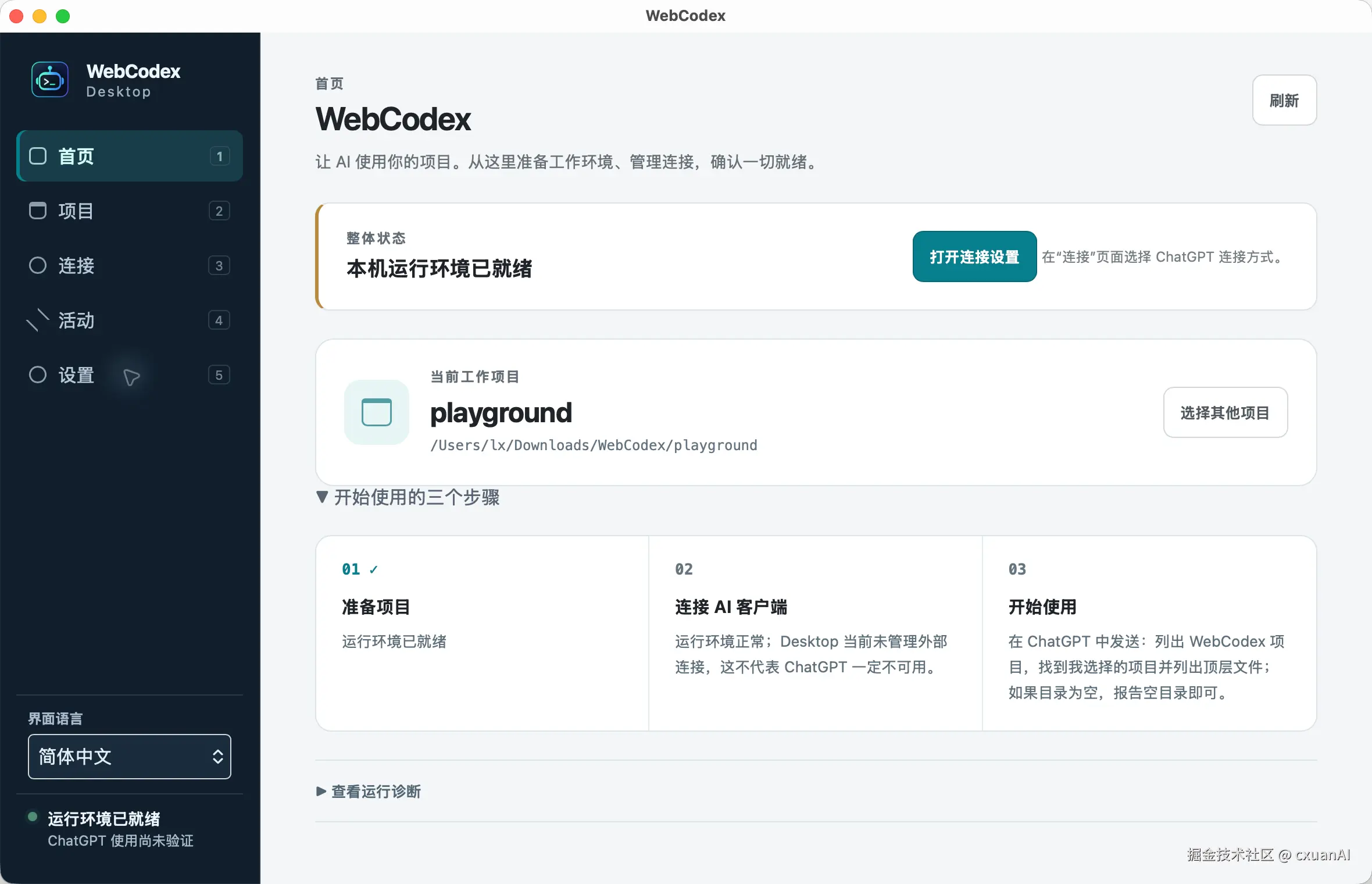Viewport: 1372px width, 884px height.
Task: Click the 界面语言 label
Action: pos(55,719)
